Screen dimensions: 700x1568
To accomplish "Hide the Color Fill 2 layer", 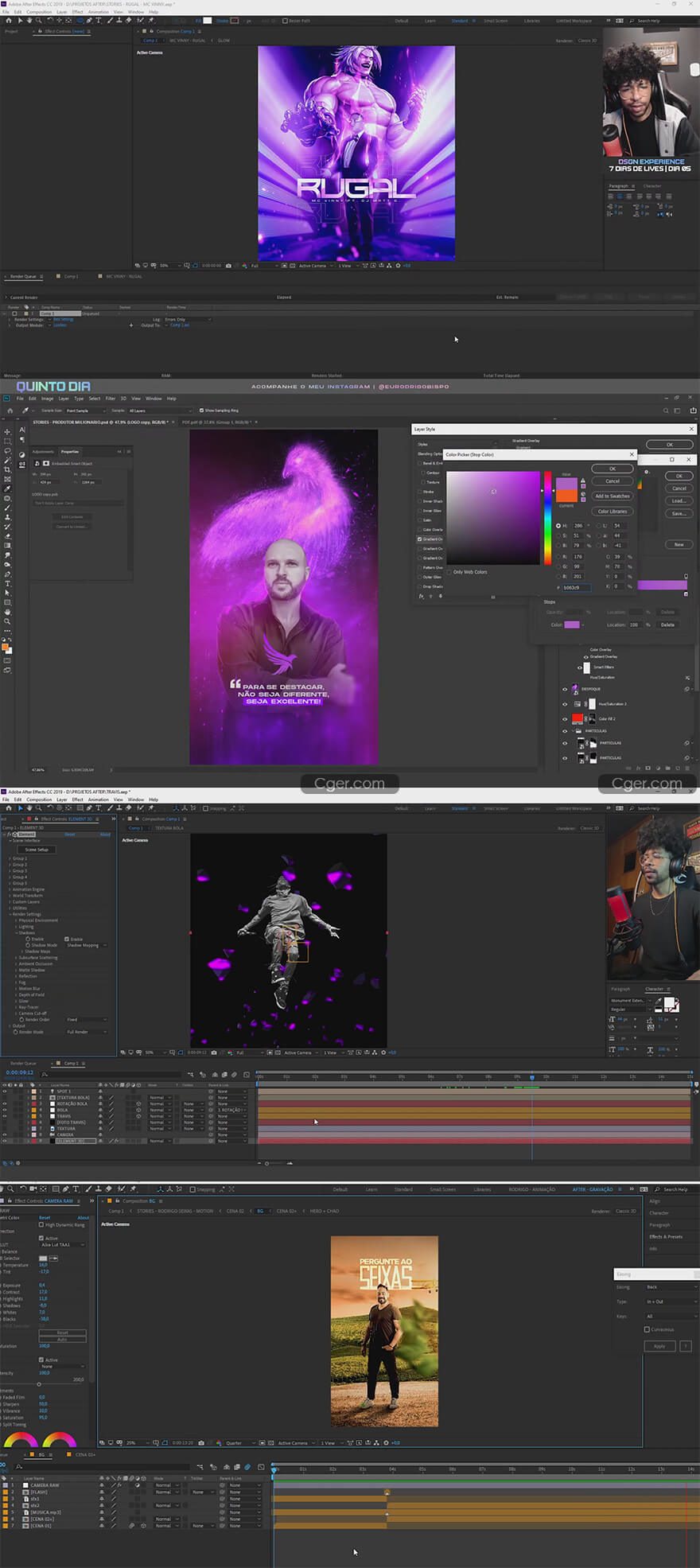I will 566,718.
